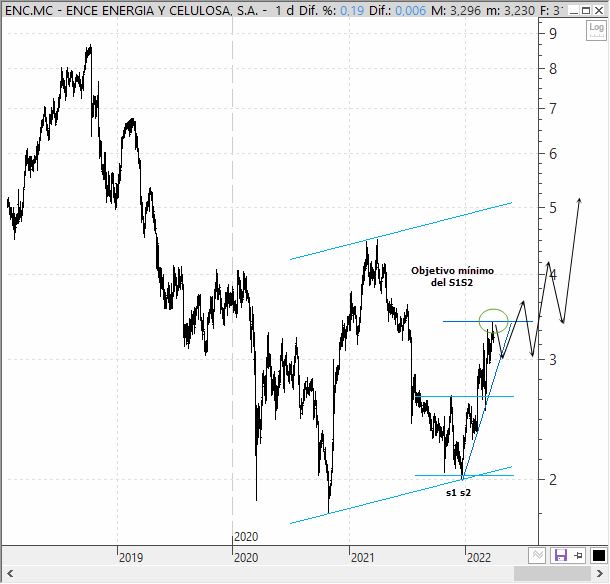Click price axis label 5
The height and width of the screenshot is (584, 610).
[x=553, y=208]
